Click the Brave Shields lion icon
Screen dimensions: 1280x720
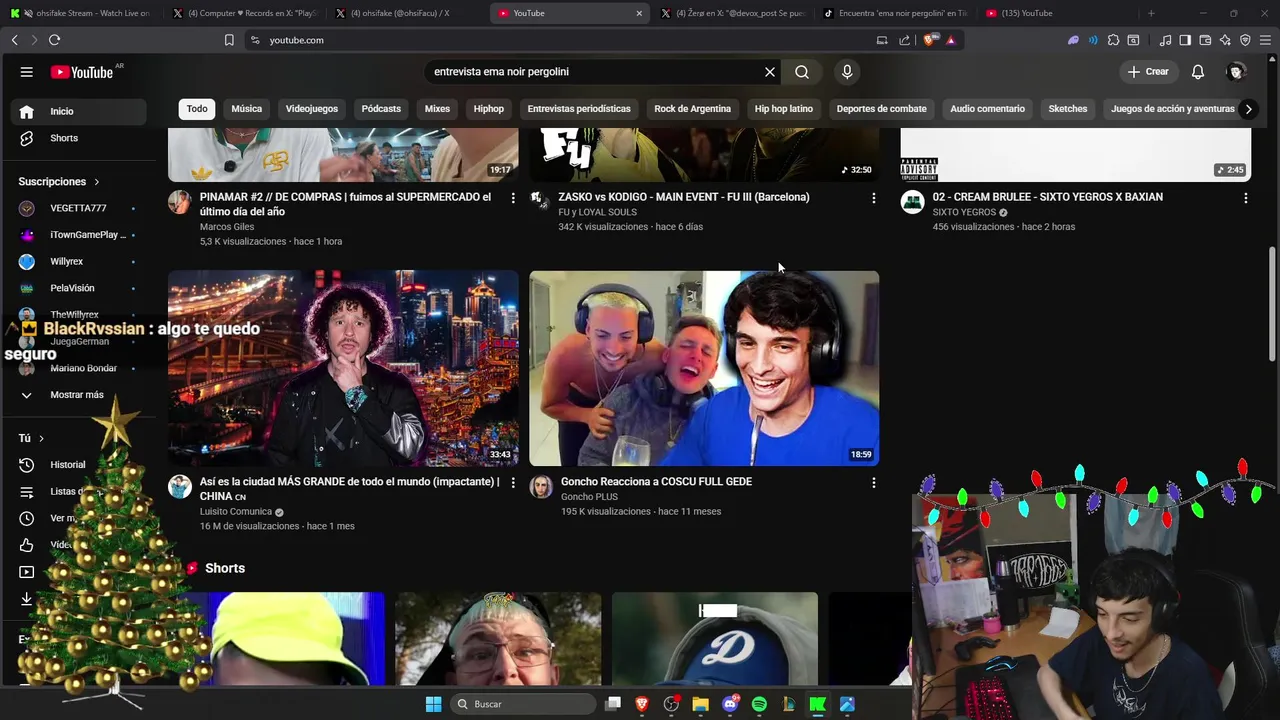pos(932,40)
